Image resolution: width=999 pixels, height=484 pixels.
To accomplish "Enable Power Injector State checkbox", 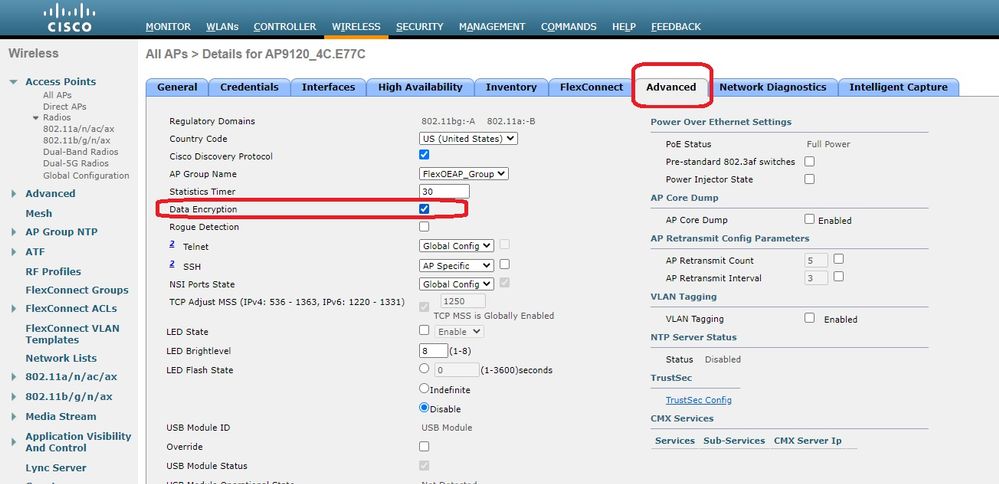I will [x=809, y=179].
